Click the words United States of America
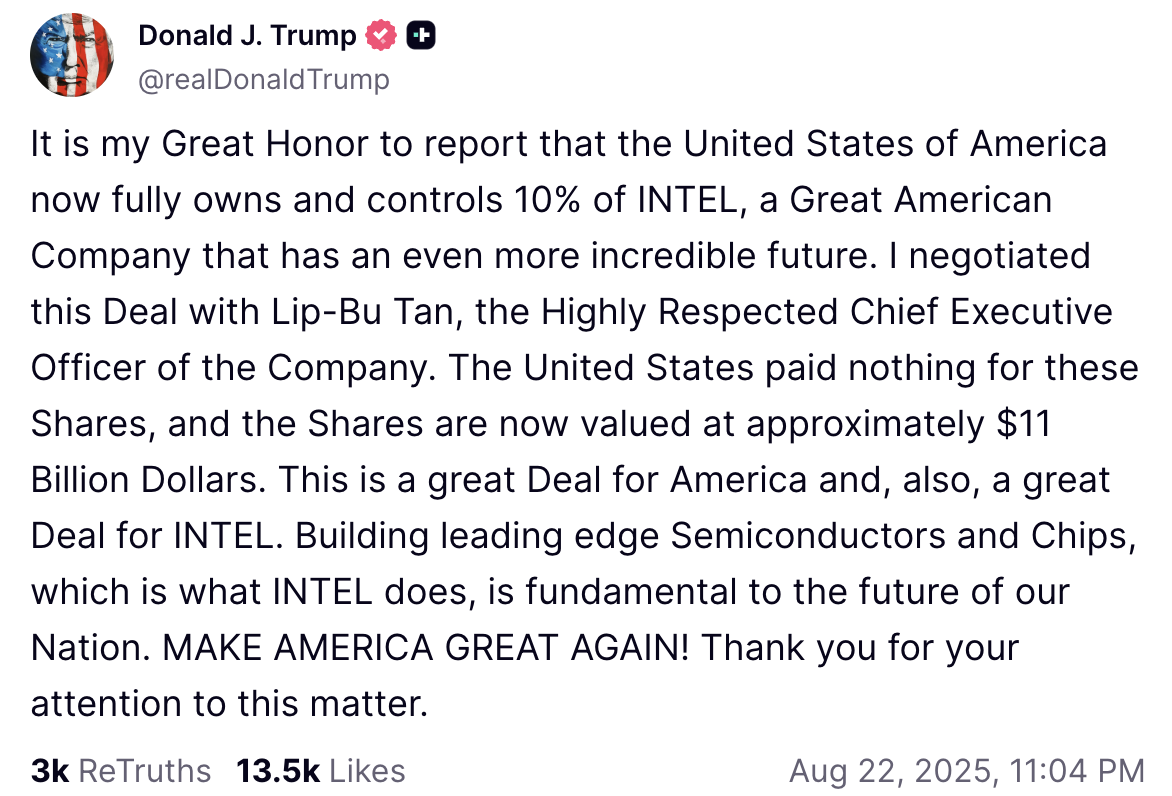 [895, 144]
